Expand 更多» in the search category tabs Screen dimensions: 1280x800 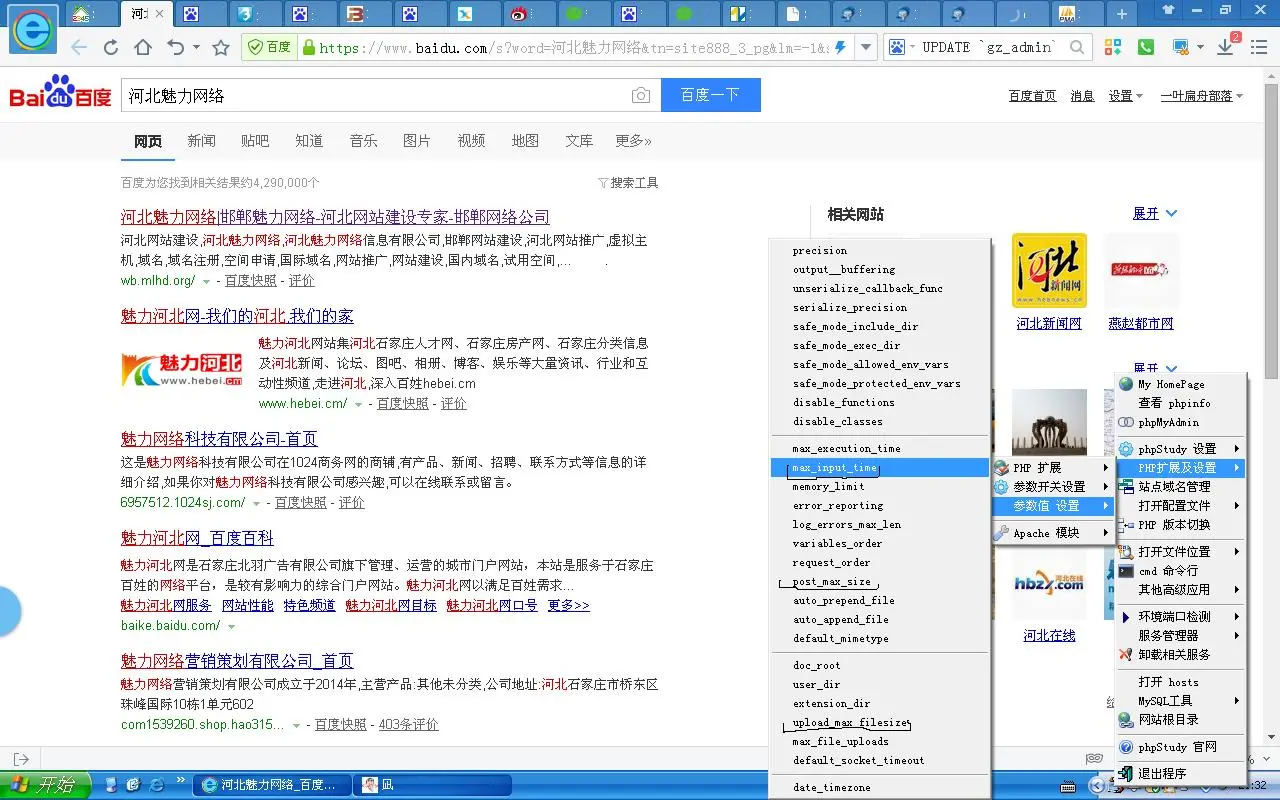click(x=633, y=141)
